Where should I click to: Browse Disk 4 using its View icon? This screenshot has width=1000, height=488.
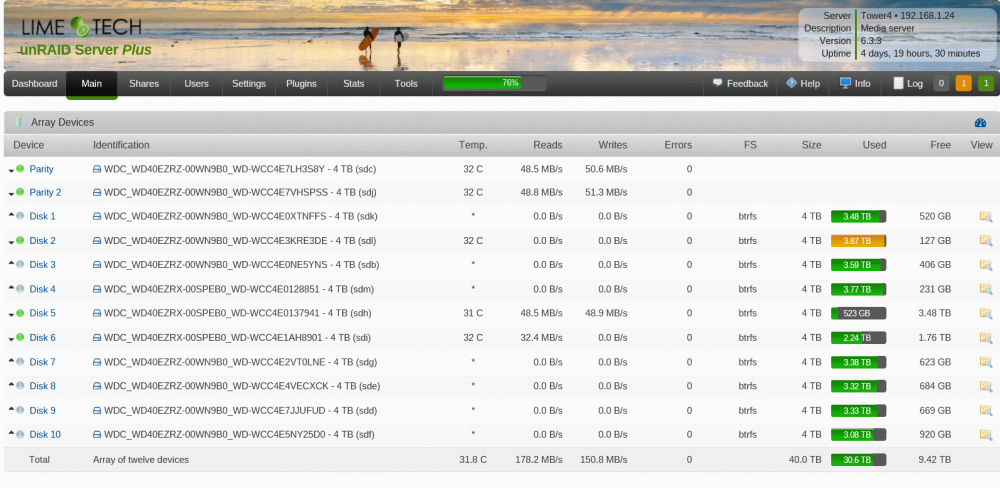point(985,289)
